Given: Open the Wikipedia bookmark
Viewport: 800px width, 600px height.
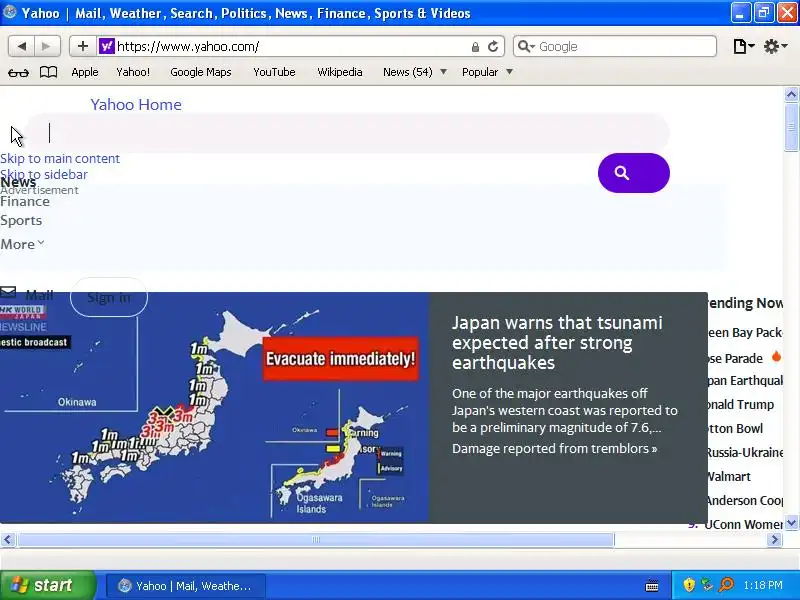Looking at the screenshot, I should point(340,72).
